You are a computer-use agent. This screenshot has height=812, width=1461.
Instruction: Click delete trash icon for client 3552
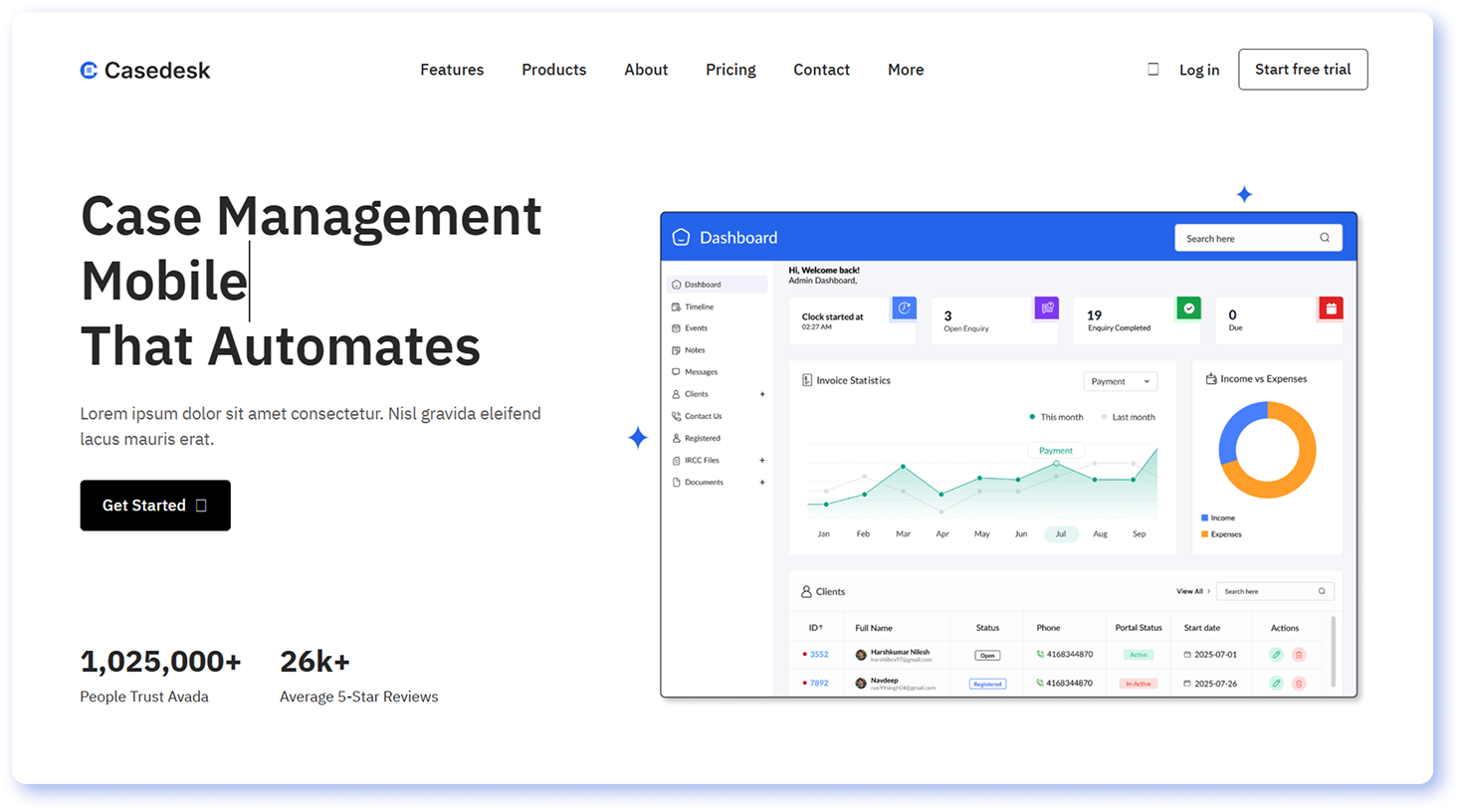point(1299,655)
